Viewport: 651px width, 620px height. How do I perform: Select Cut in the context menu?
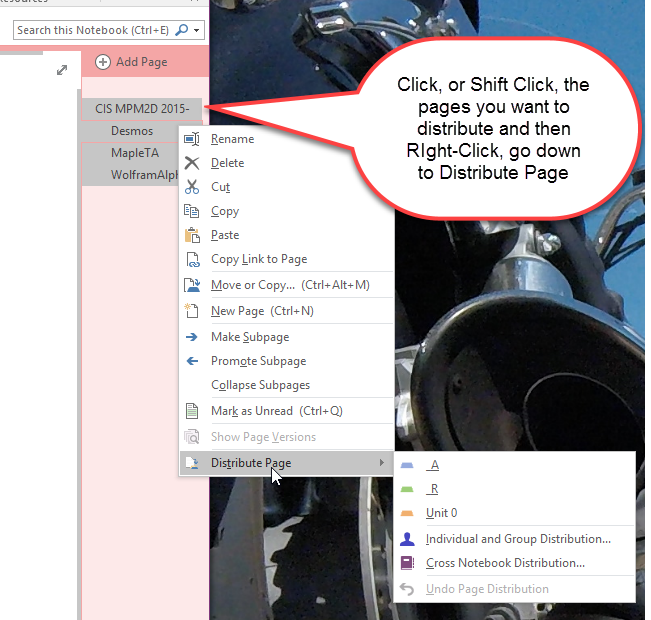coord(286,187)
